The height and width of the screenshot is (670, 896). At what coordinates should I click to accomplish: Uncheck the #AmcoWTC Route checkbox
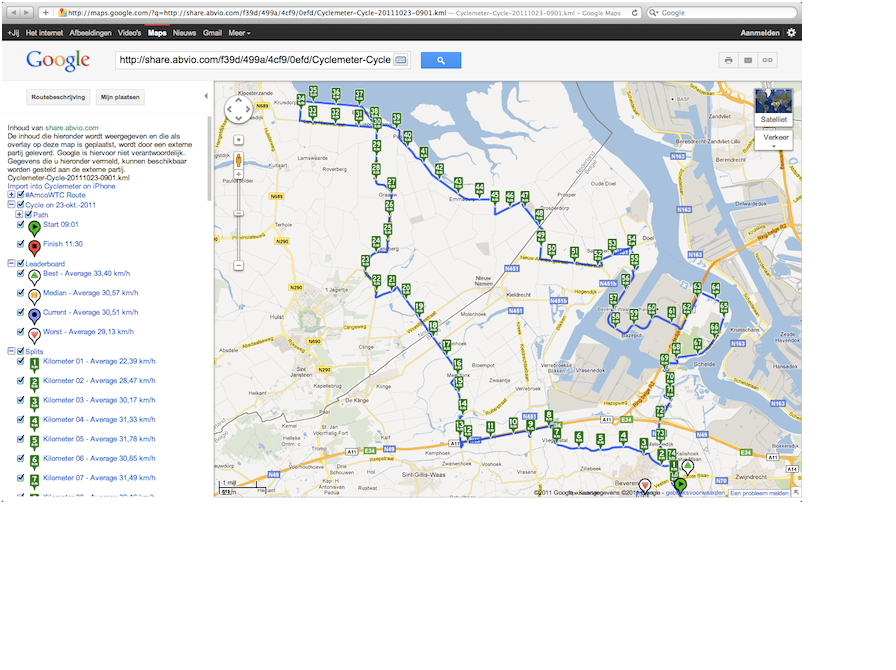(x=21, y=195)
